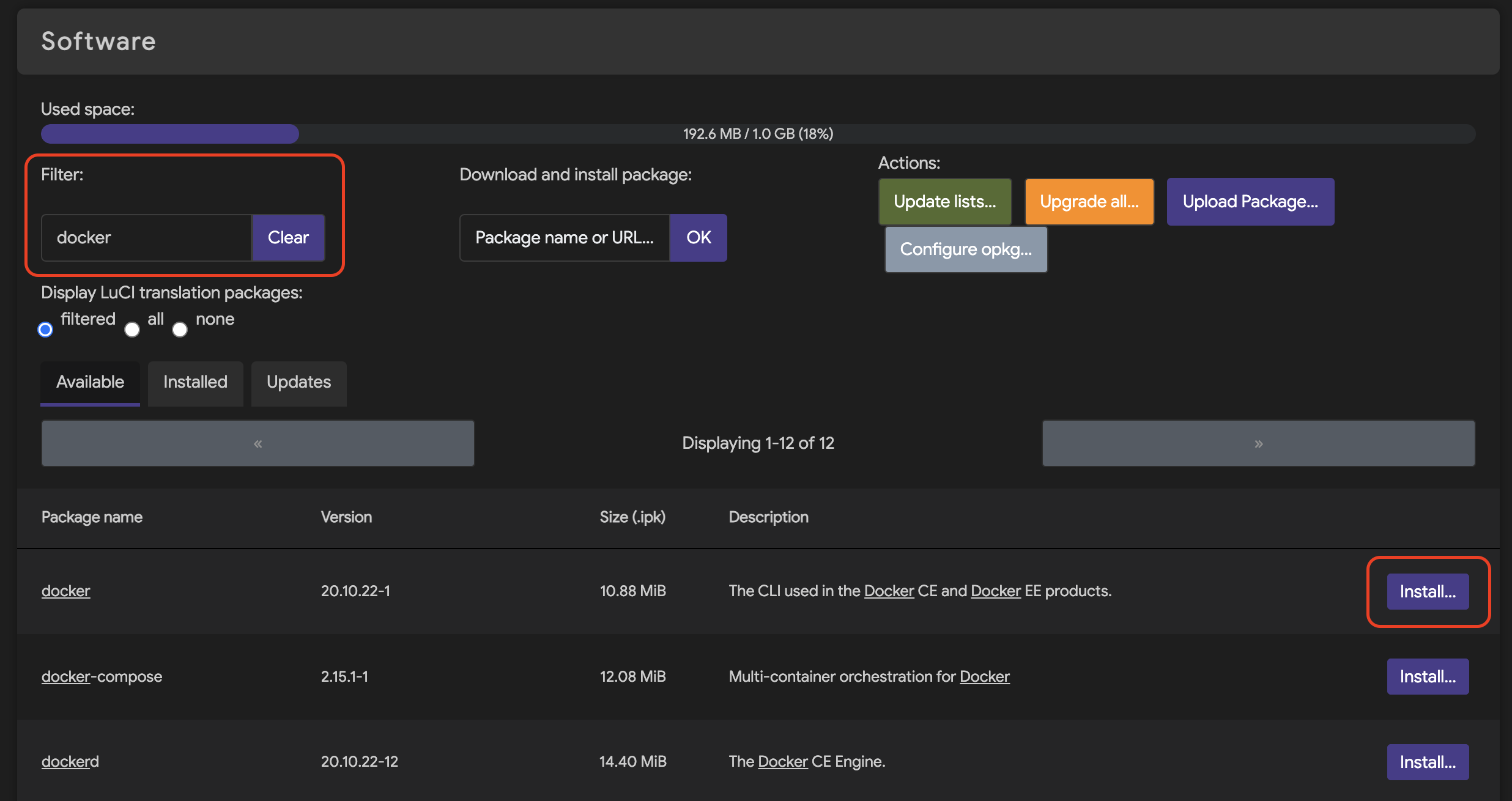Screen dimensions: 1512x801
Task: Focus the Package name or URL field
Action: 565,237
